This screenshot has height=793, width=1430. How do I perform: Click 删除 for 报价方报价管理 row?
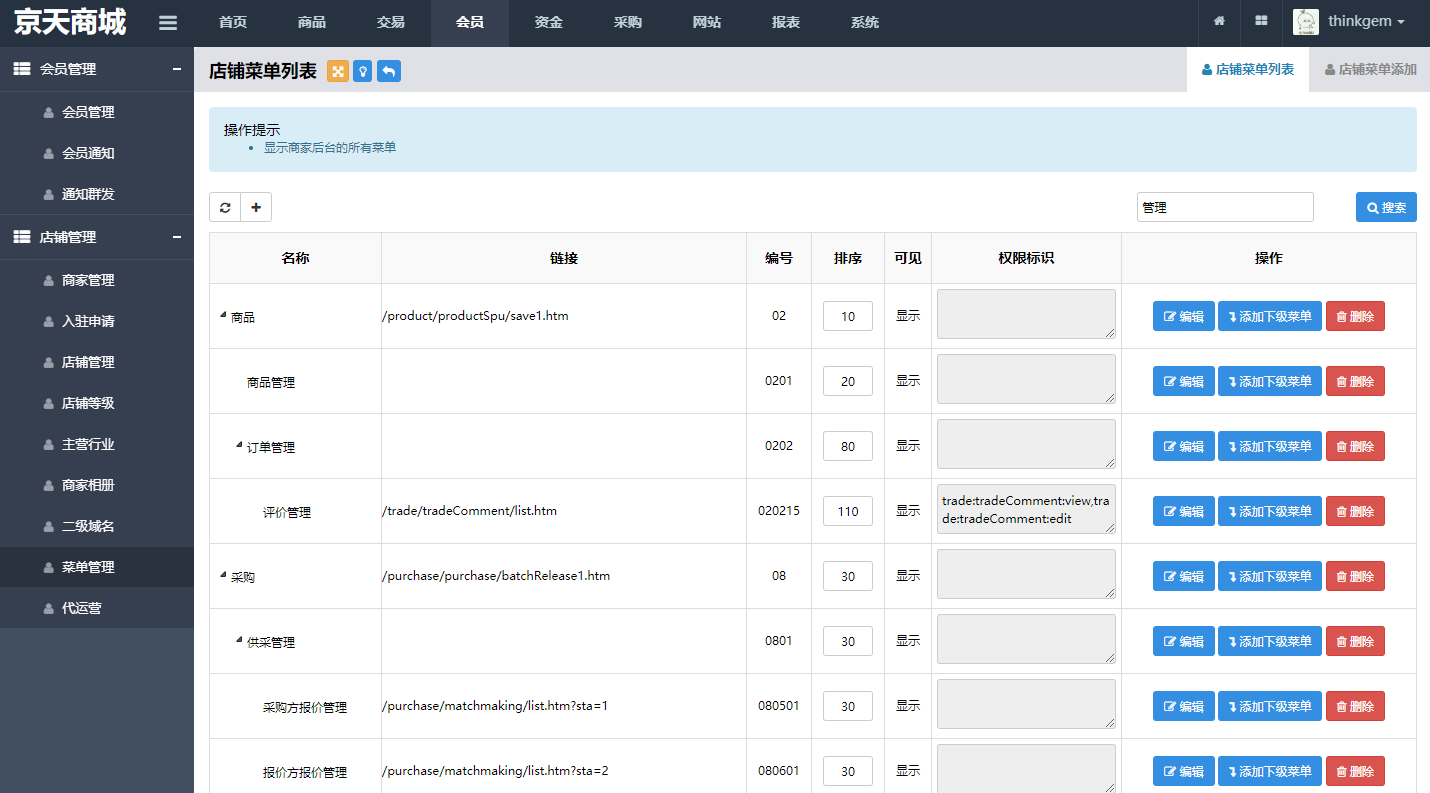1355,771
